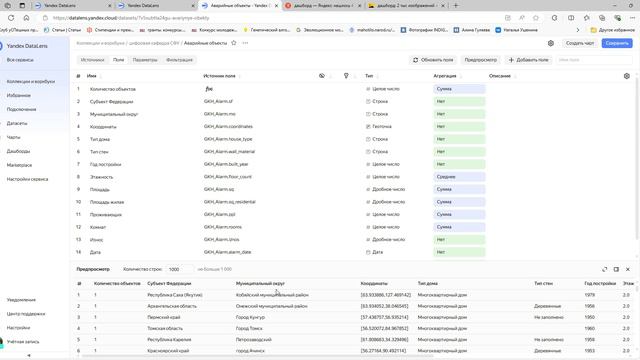This screenshot has height=360, width=640.
Task: Open the aggregation dropdown Среднее for Этажность
Action: tap(459, 177)
